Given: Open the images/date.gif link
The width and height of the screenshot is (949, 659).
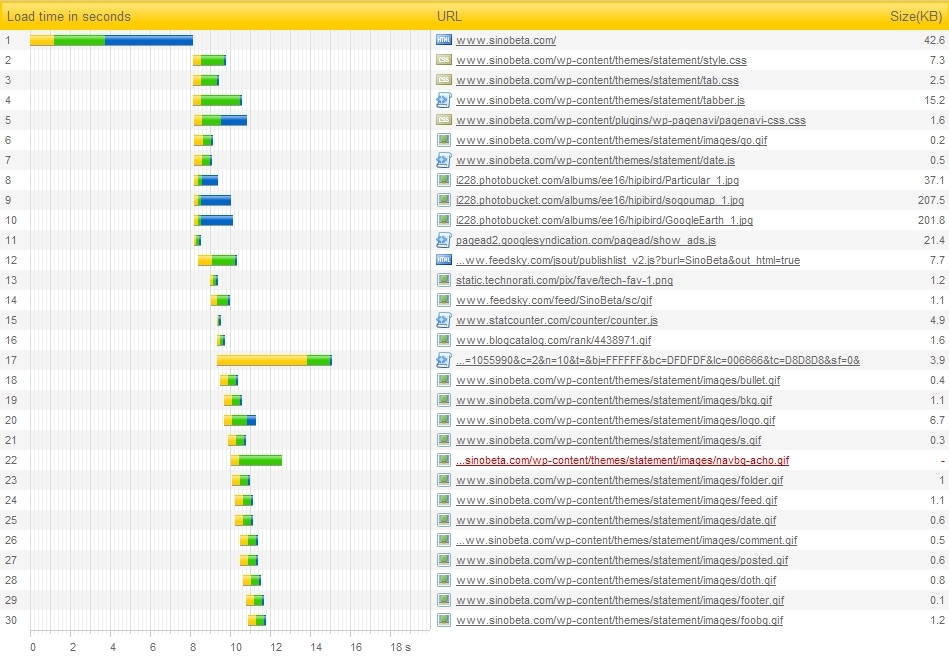Looking at the screenshot, I should click(x=616, y=519).
